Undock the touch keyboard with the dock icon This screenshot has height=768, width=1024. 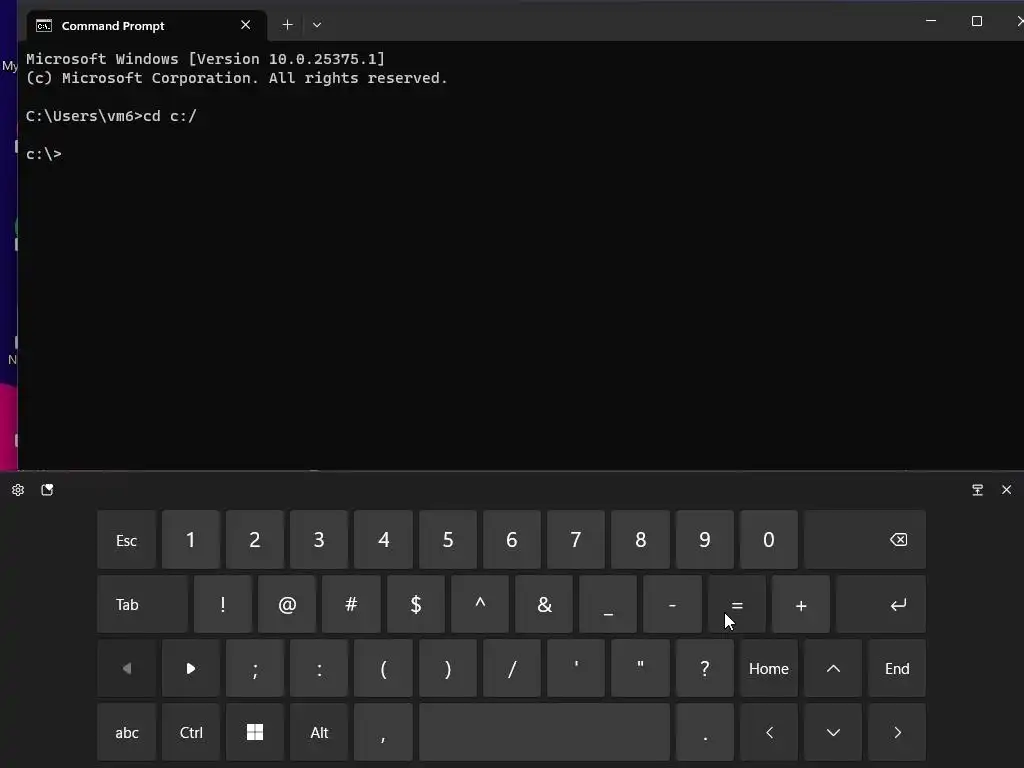click(x=977, y=490)
